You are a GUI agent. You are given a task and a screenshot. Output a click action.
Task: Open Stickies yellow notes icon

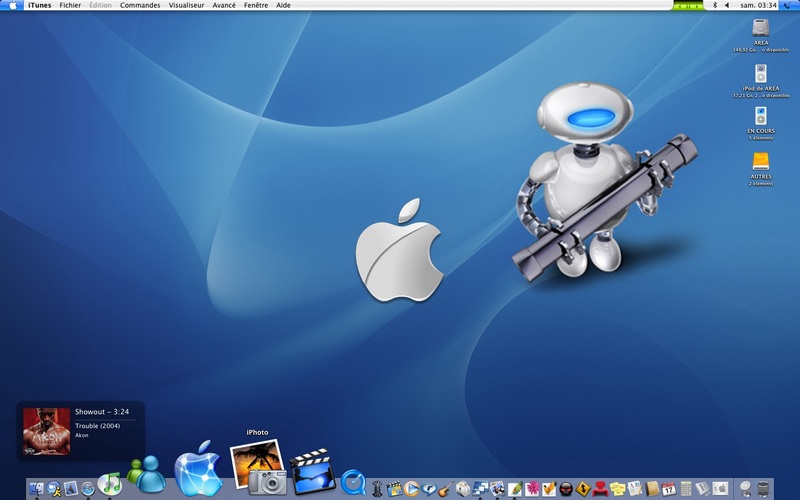coord(617,489)
